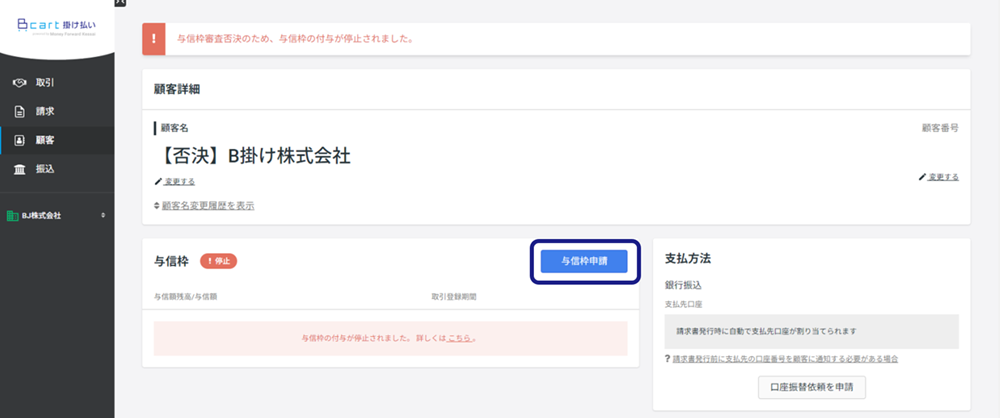Collapse the sidebar with the top toggle
The image size is (1000, 418).
pos(121,3)
